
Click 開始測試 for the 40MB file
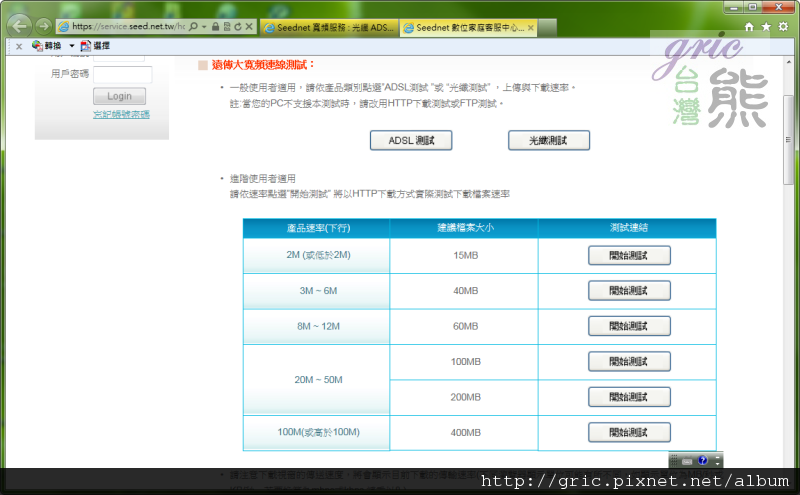click(629, 291)
